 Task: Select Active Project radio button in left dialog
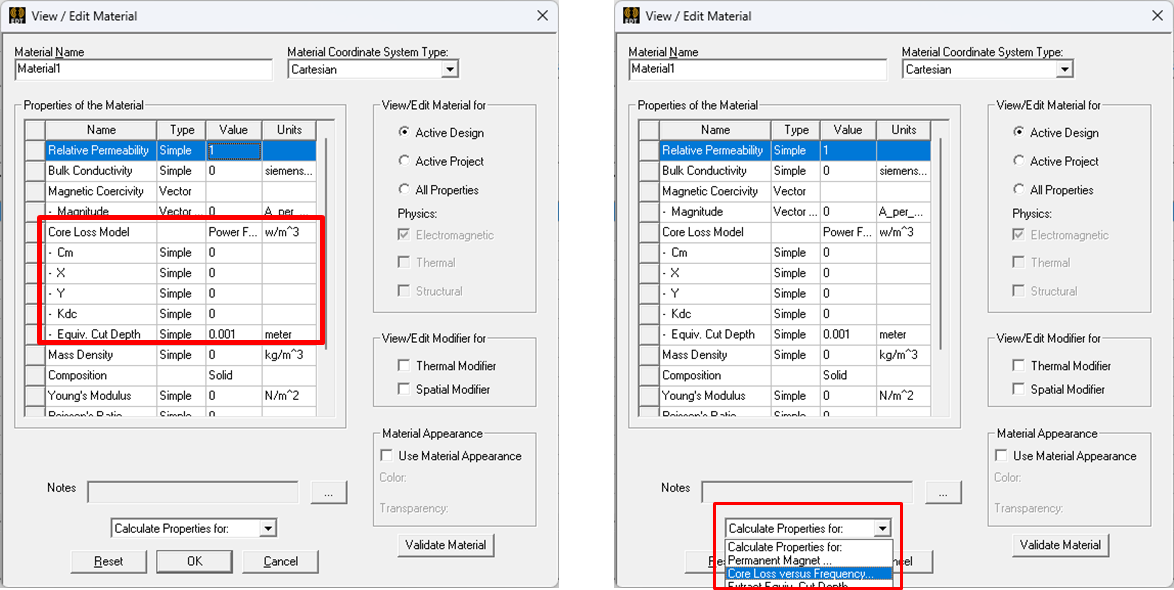point(405,161)
